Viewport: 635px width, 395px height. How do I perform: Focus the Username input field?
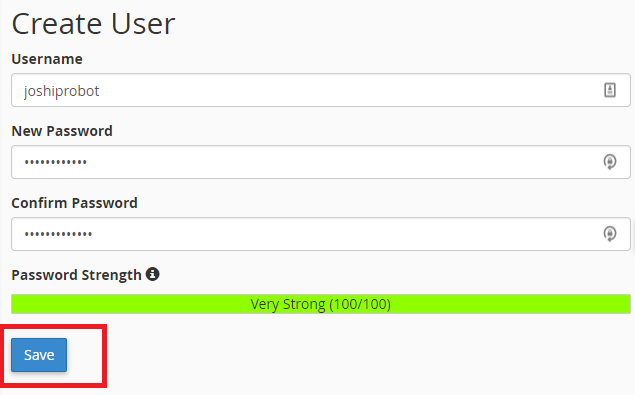coord(321,90)
